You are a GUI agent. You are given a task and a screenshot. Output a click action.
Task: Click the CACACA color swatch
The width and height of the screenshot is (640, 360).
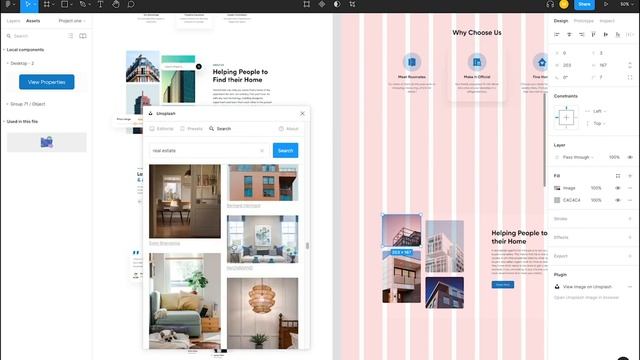[x=557, y=200]
